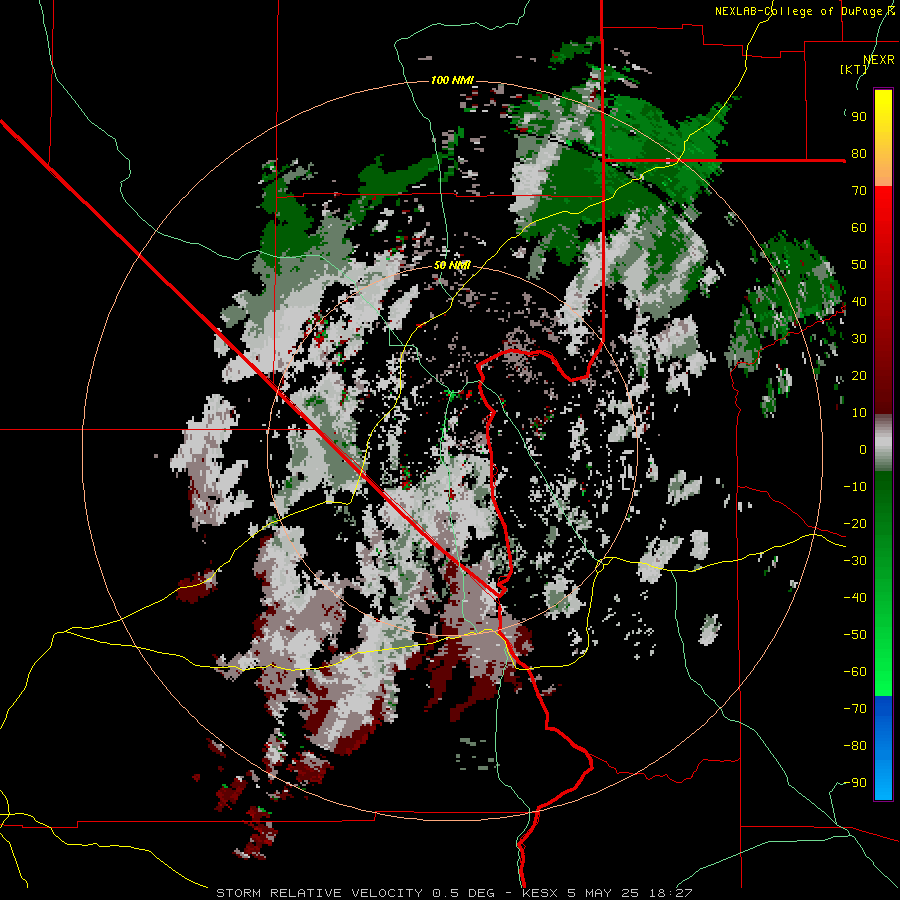Click the -80 value on velocity scale
900x900 pixels.
(x=855, y=746)
